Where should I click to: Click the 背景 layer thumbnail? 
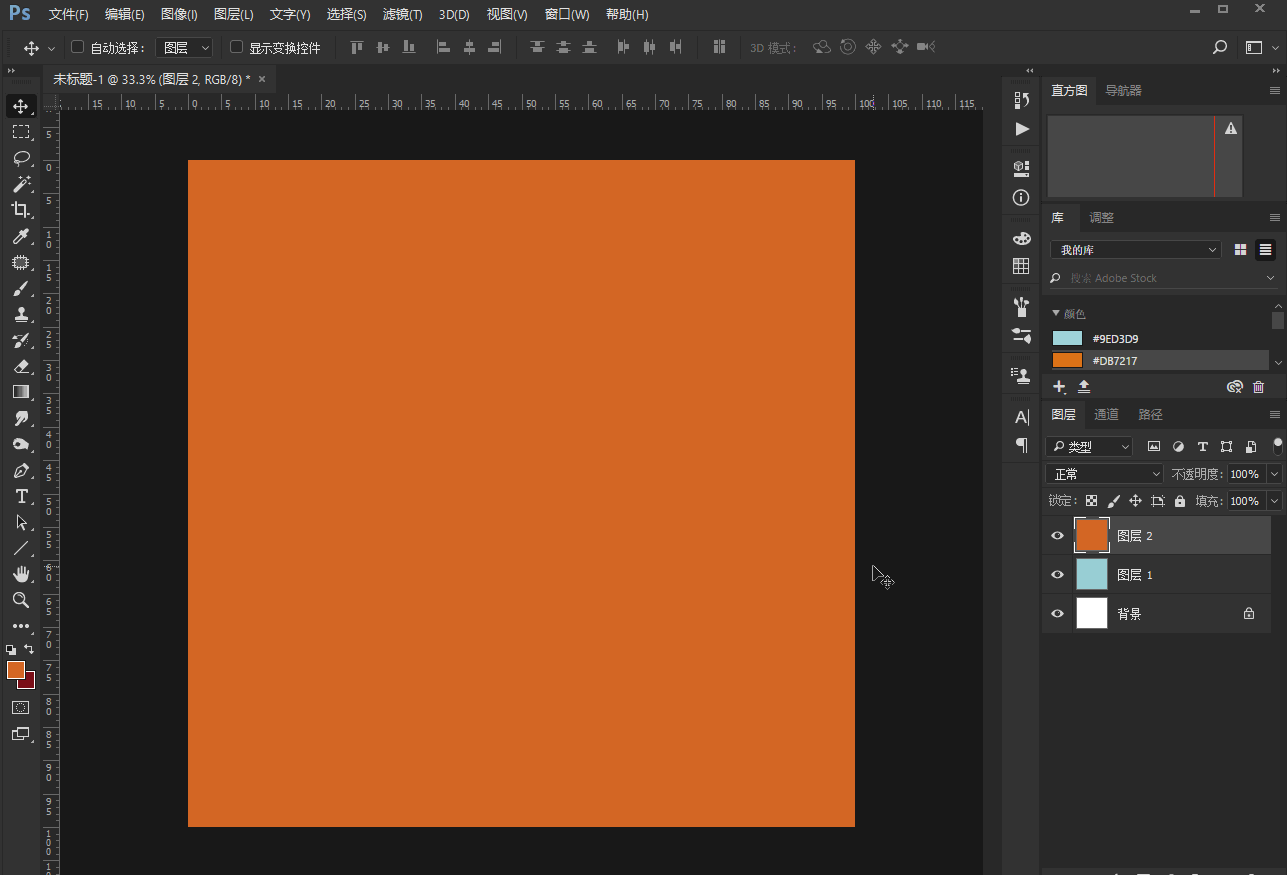[x=1091, y=614]
